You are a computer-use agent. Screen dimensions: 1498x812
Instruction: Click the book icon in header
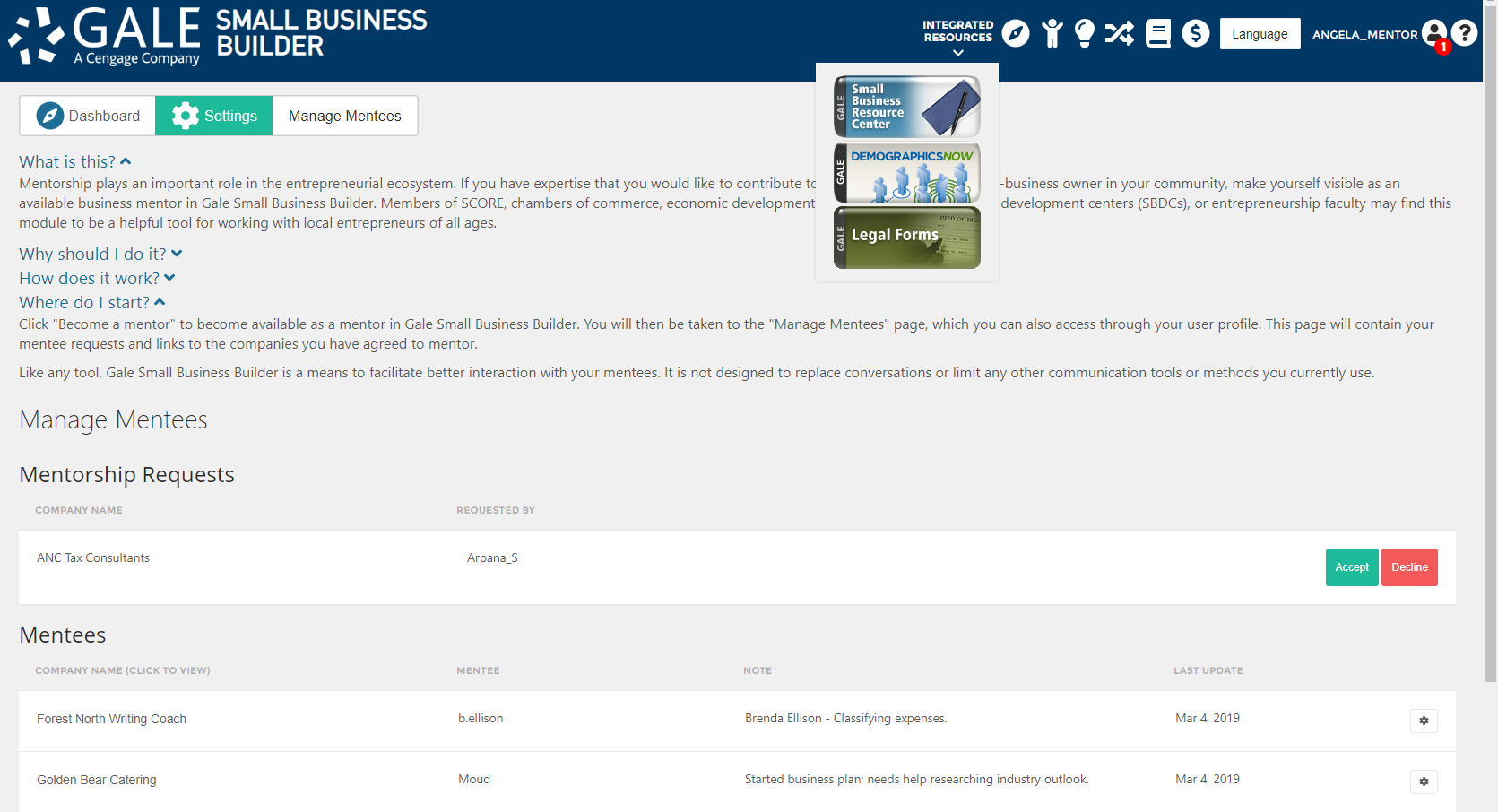coord(1158,34)
